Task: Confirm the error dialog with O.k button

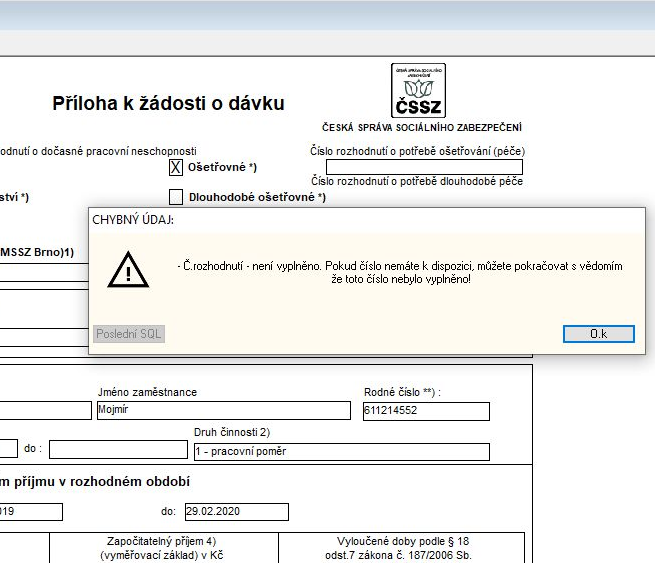Action: click(599, 334)
